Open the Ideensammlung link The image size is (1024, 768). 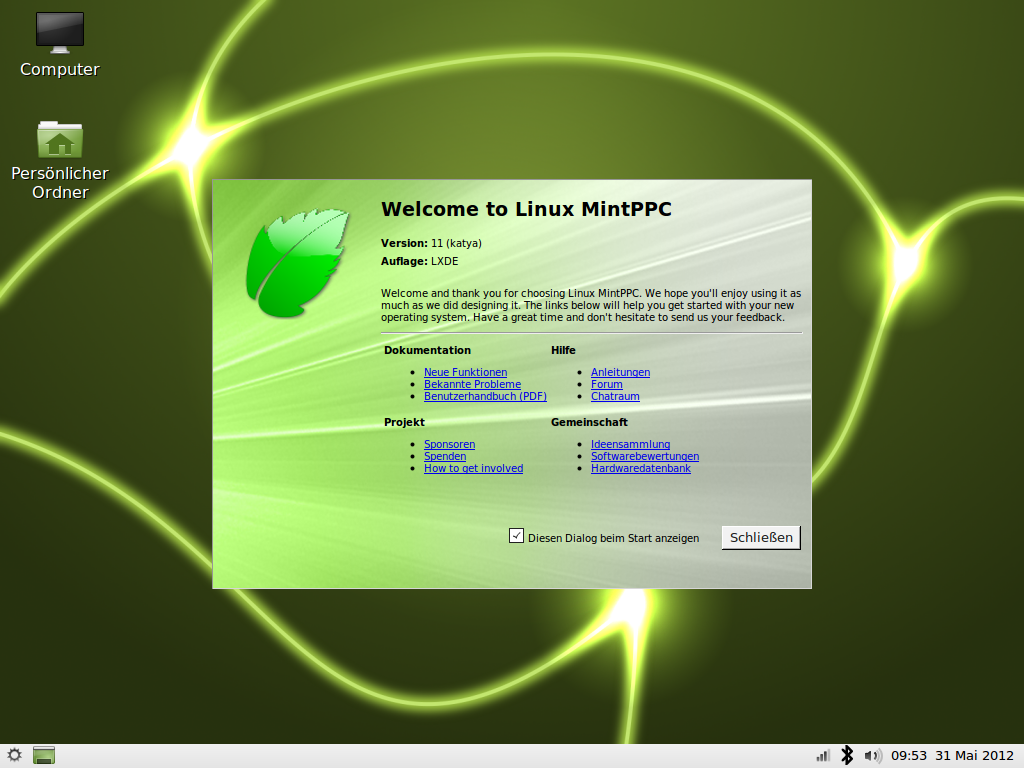tap(630, 444)
